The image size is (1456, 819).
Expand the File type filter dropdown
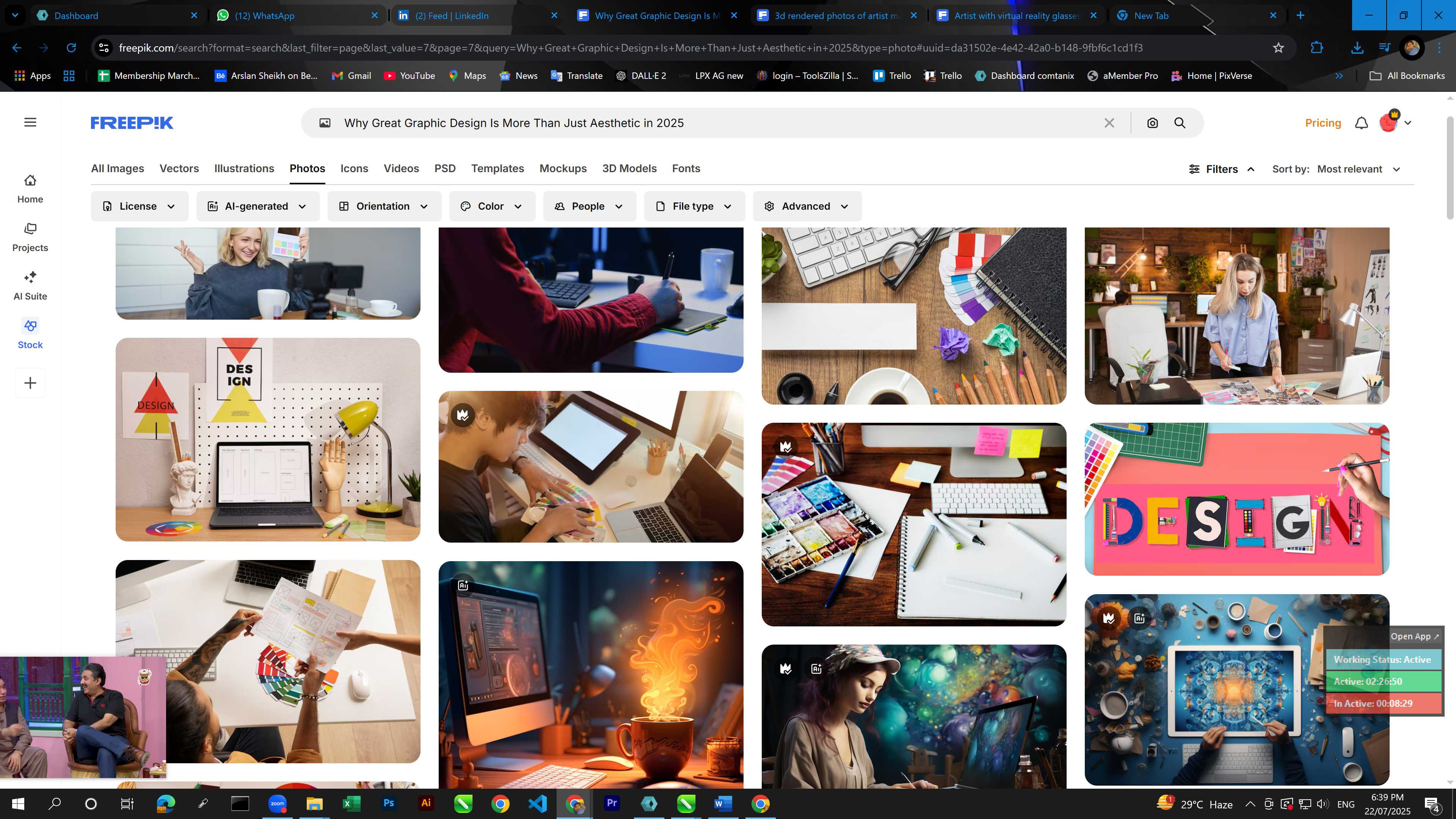coord(695,206)
